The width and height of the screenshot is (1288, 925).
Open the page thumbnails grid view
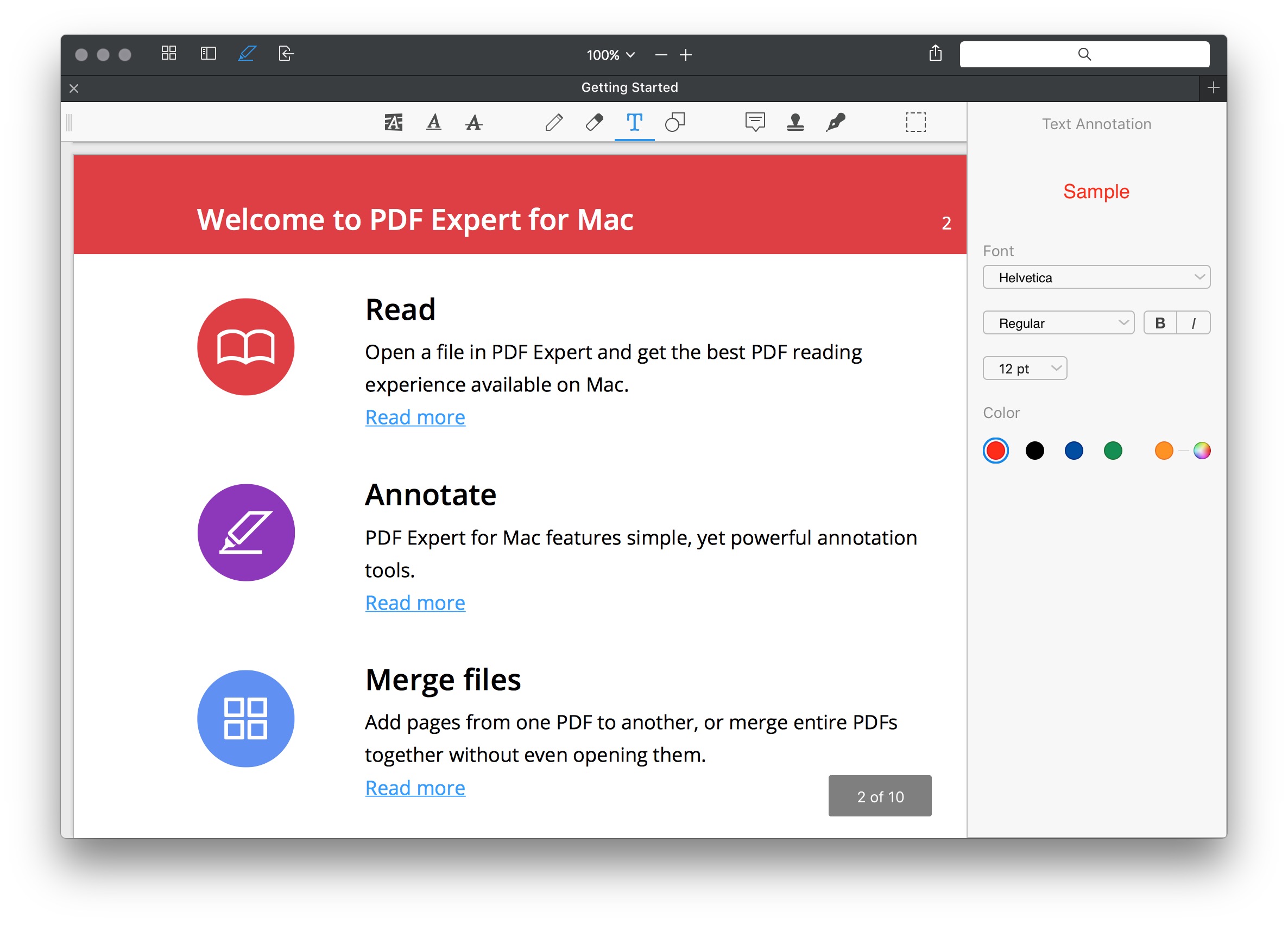[x=169, y=53]
